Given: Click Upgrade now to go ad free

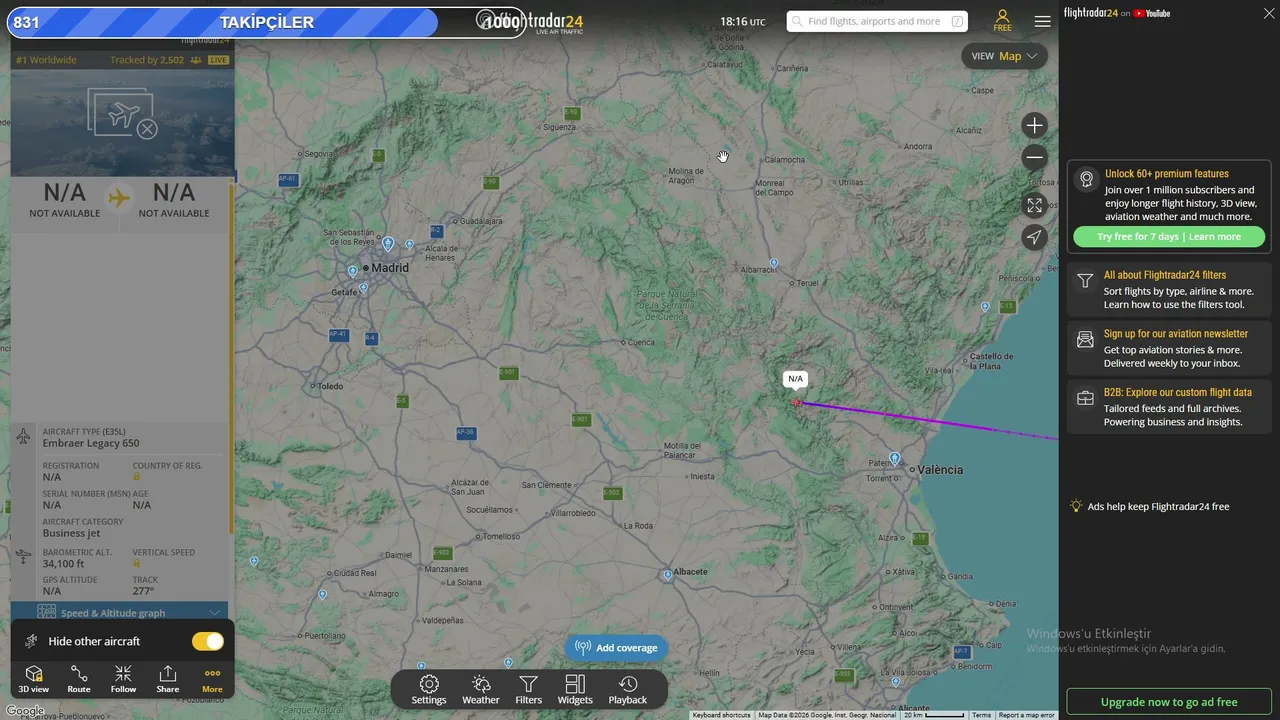Looking at the screenshot, I should (x=1169, y=702).
